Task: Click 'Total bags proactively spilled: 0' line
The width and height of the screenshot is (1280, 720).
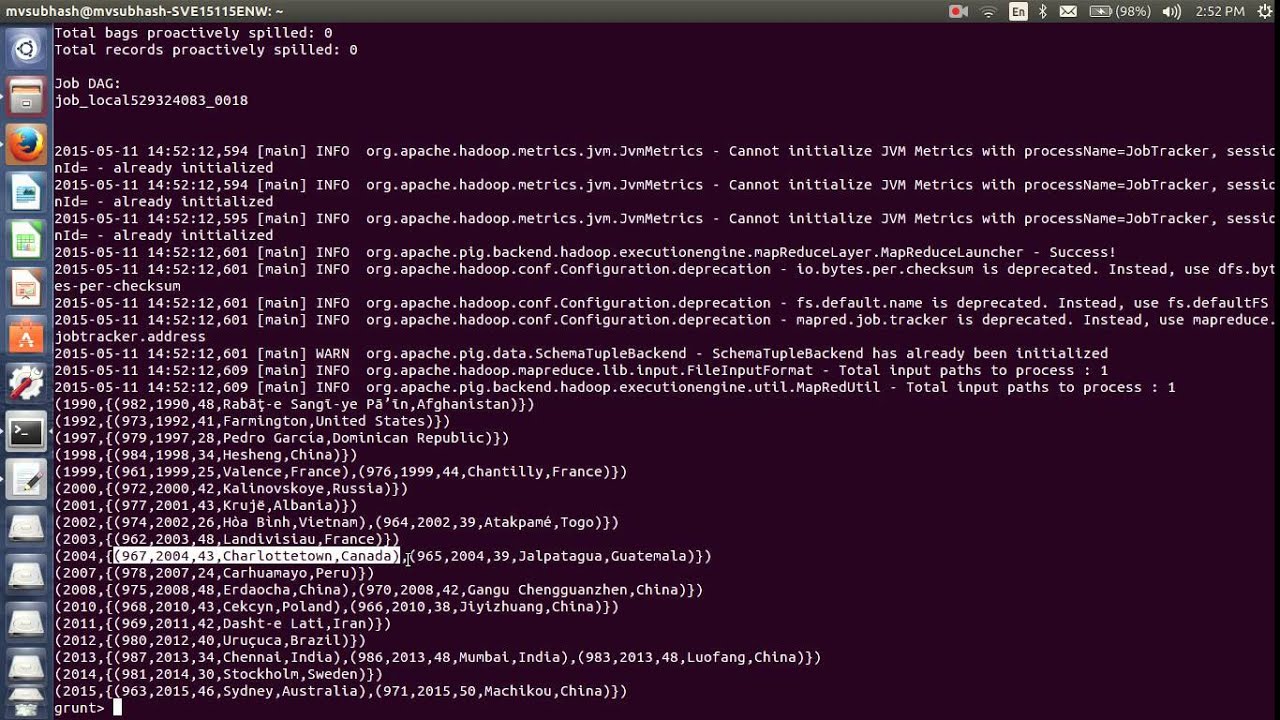Action: click(x=193, y=33)
